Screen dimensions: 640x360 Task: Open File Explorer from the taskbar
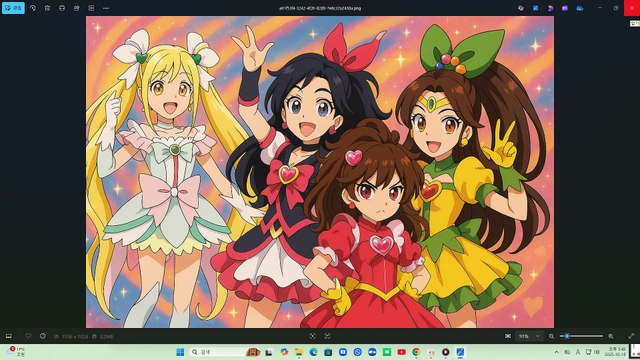pos(299,352)
